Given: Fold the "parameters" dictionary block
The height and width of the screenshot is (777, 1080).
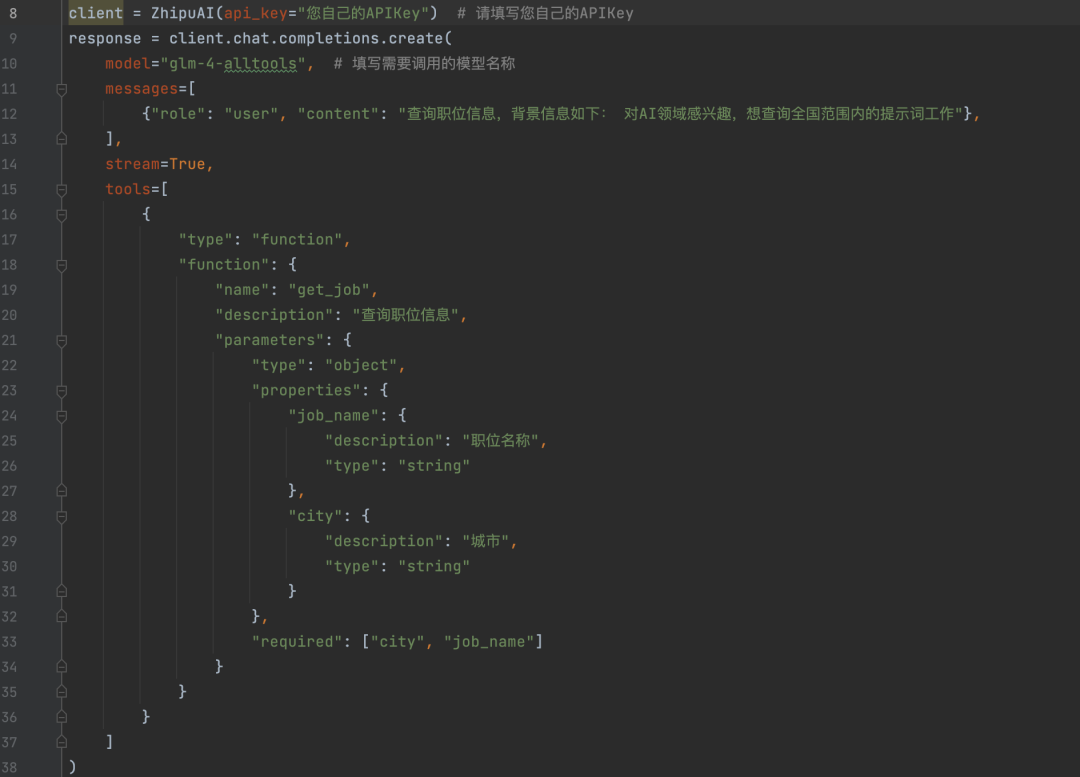Looking at the screenshot, I should 61,340.
